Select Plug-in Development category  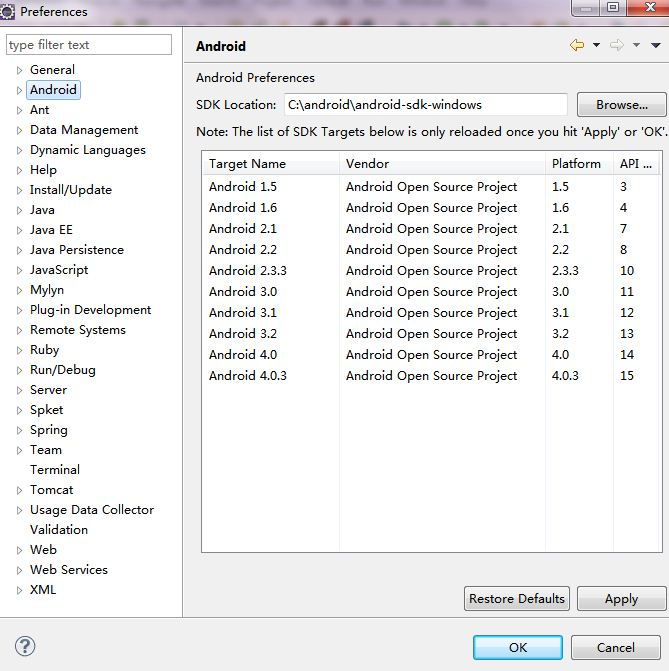[90, 310]
